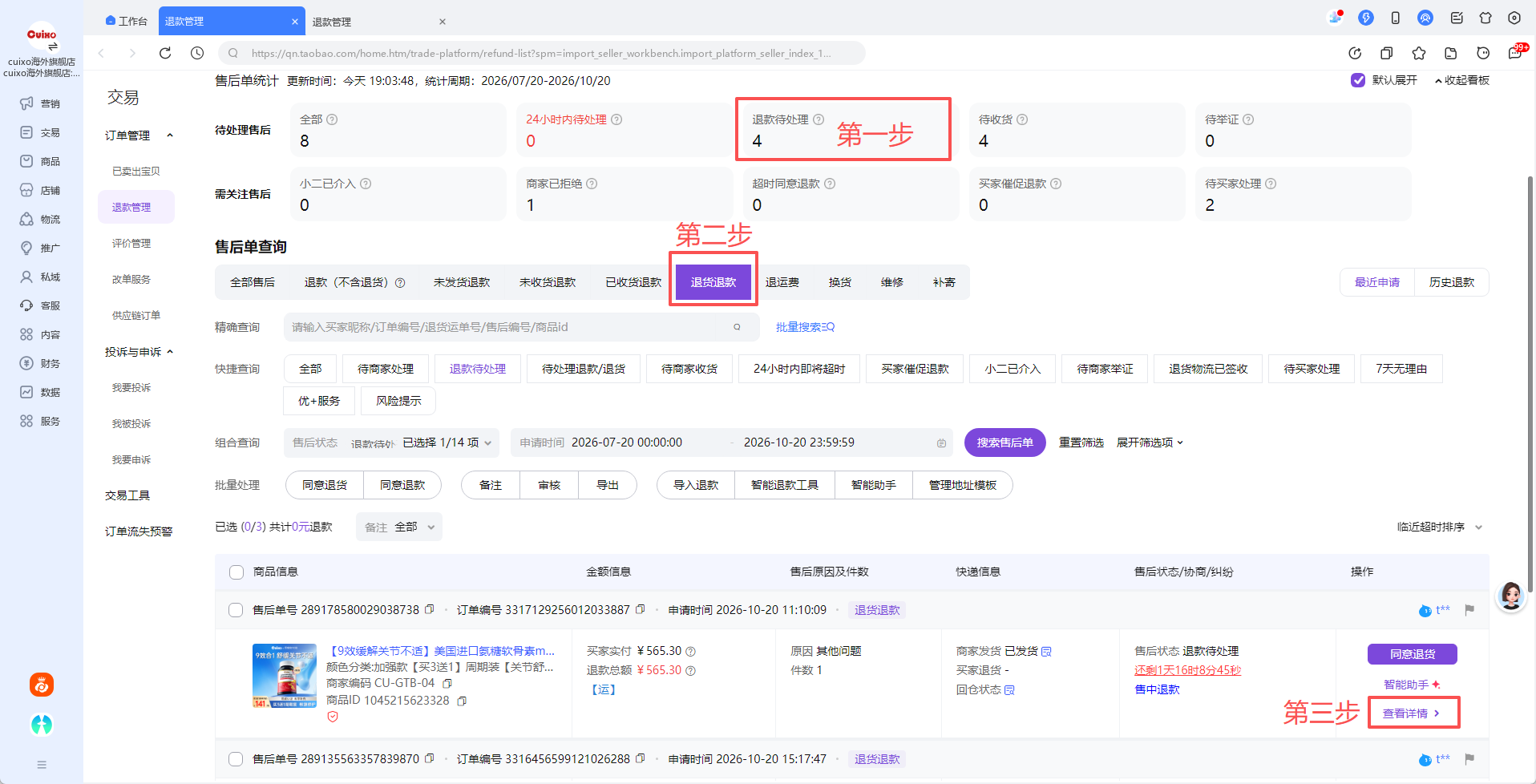1536x784 pixels.
Task: Switch to 退货退款 tab
Action: pyautogui.click(x=713, y=282)
